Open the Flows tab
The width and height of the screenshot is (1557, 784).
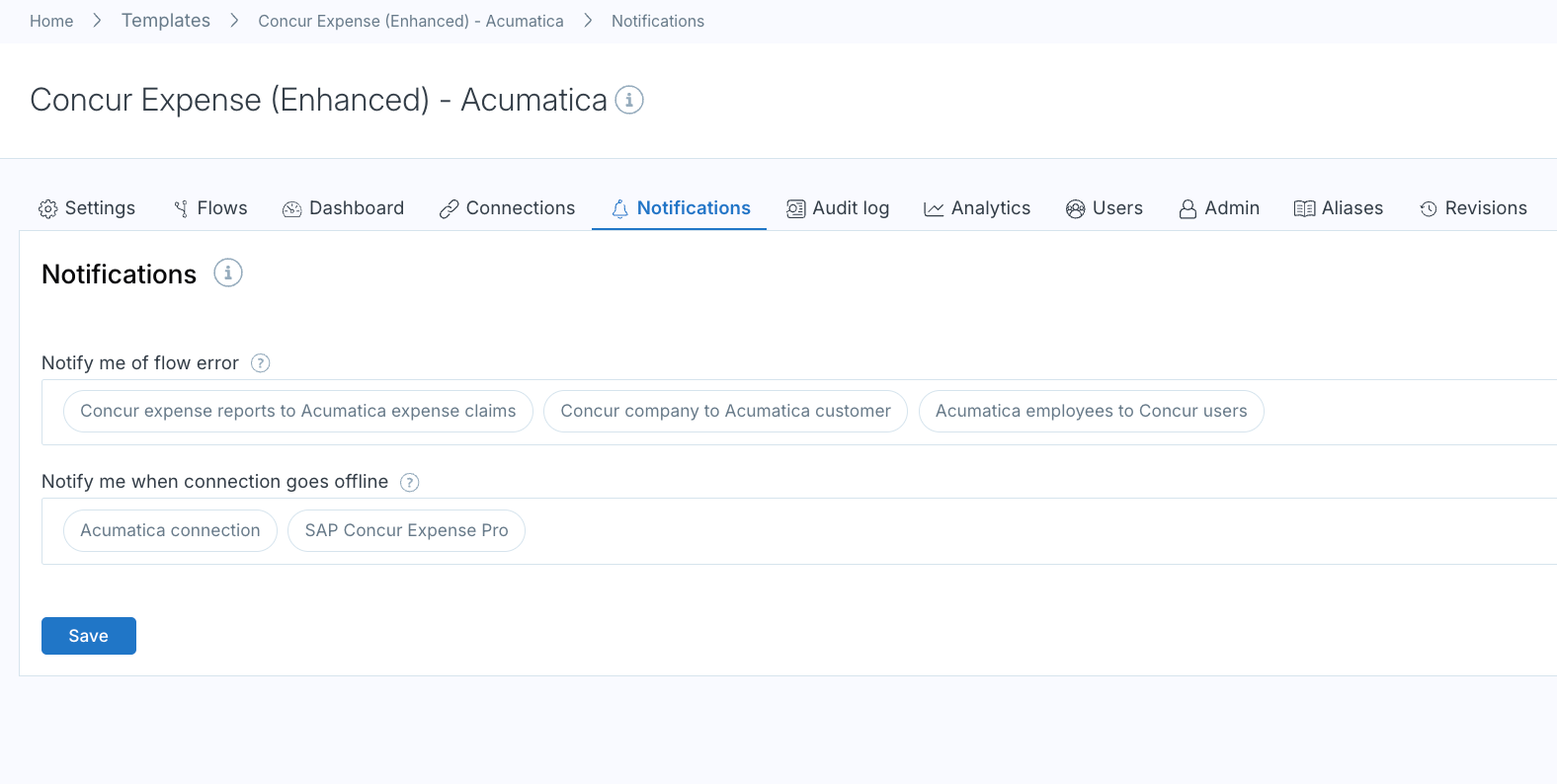210,208
